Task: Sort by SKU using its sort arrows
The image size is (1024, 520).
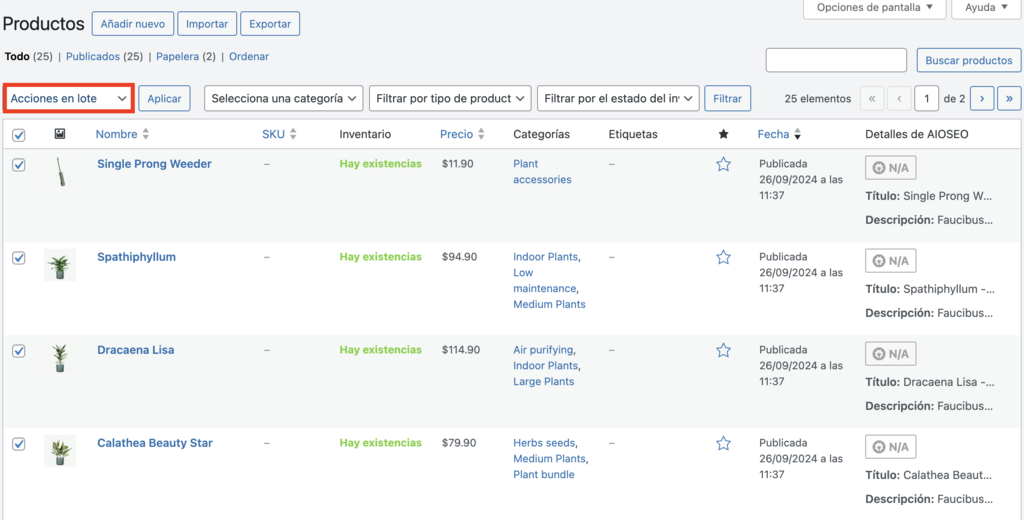Action: pos(293,134)
